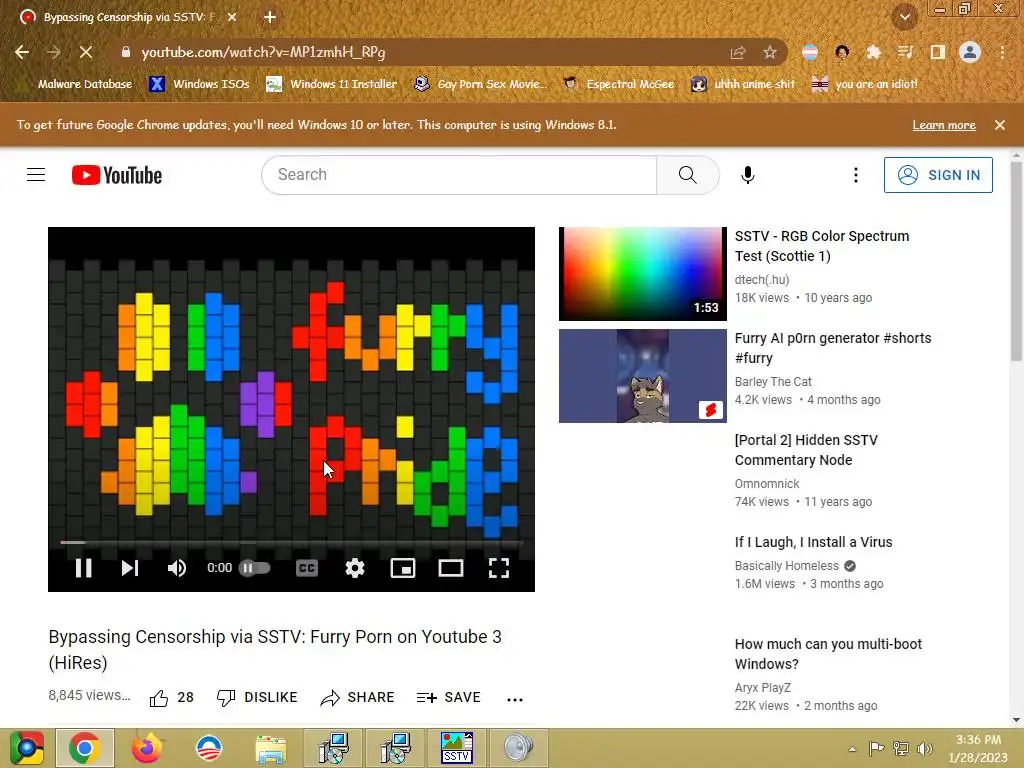The image size is (1024, 768).
Task: Open the extensions puzzle icon
Action: click(x=874, y=52)
